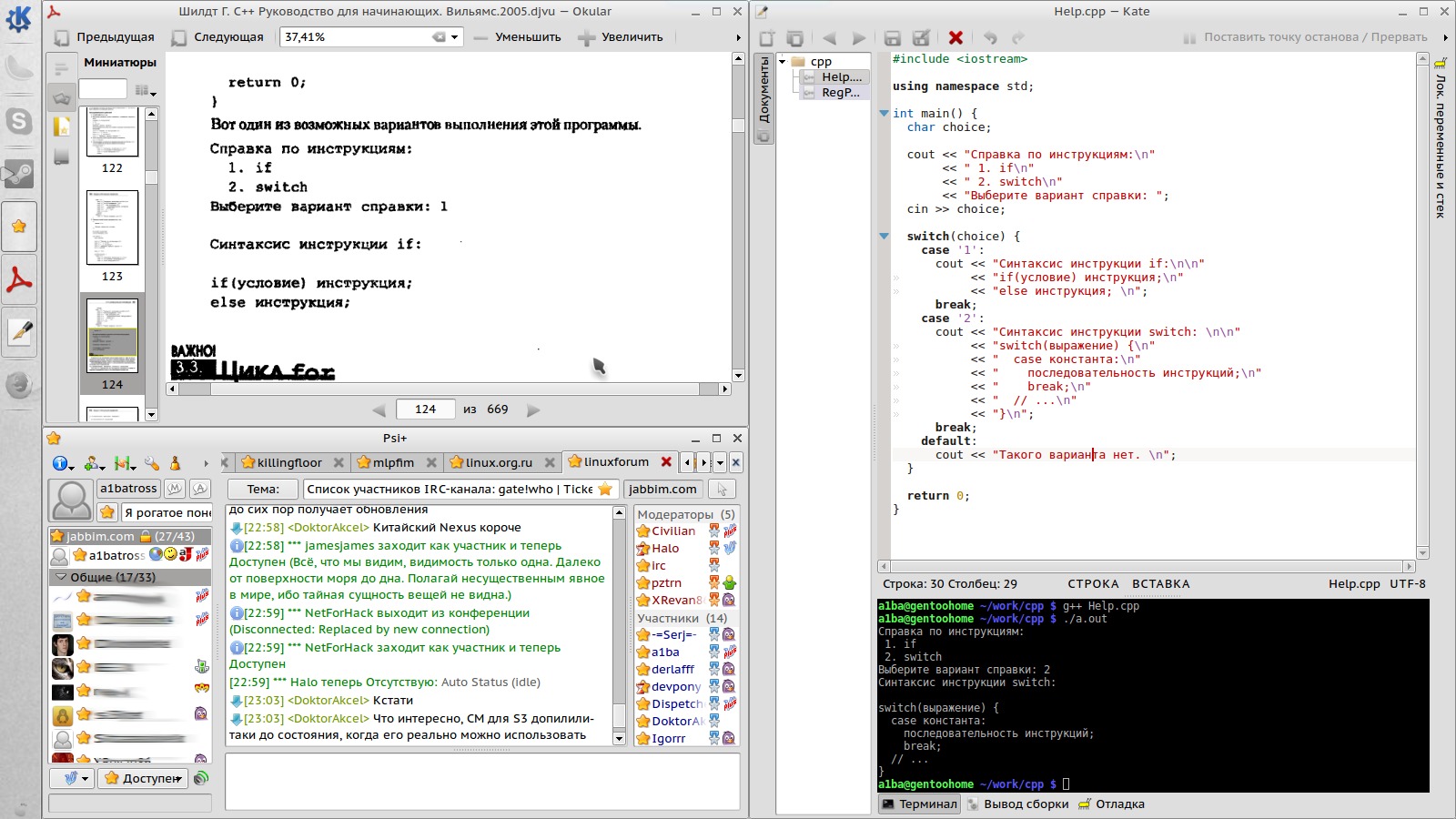Select page 123 thumbnail
The image size is (1456, 819).
click(x=112, y=227)
